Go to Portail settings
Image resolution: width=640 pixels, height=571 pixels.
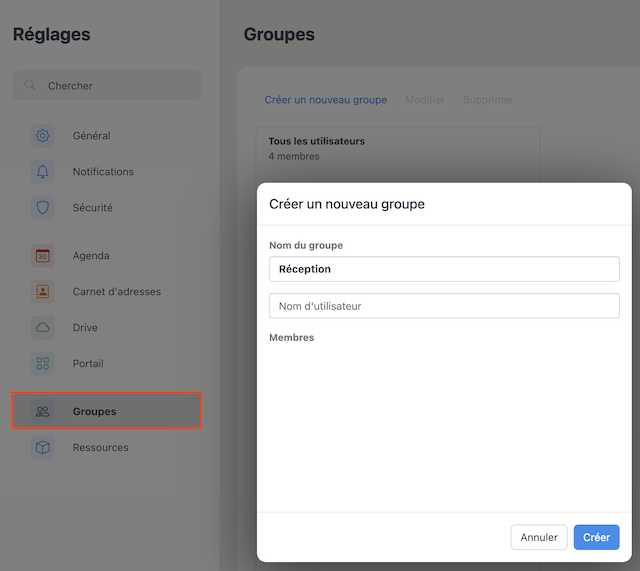point(107,363)
